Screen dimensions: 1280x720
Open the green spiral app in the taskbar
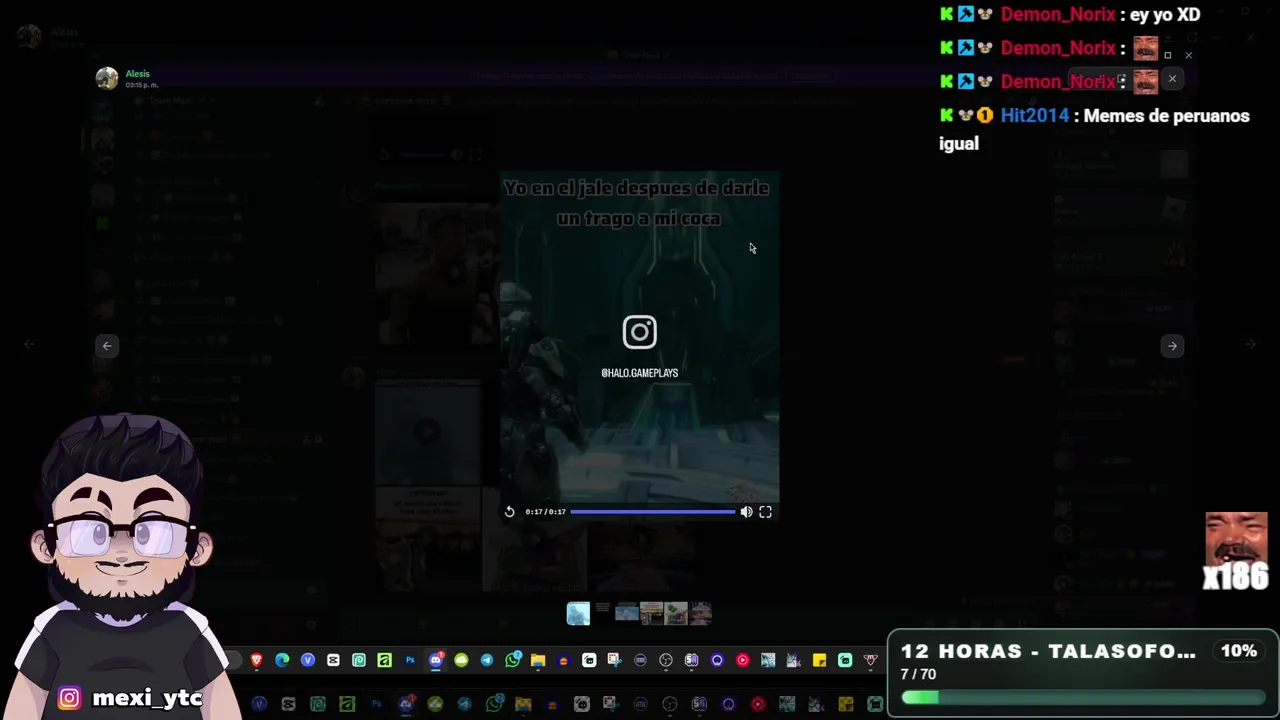[x=359, y=660]
